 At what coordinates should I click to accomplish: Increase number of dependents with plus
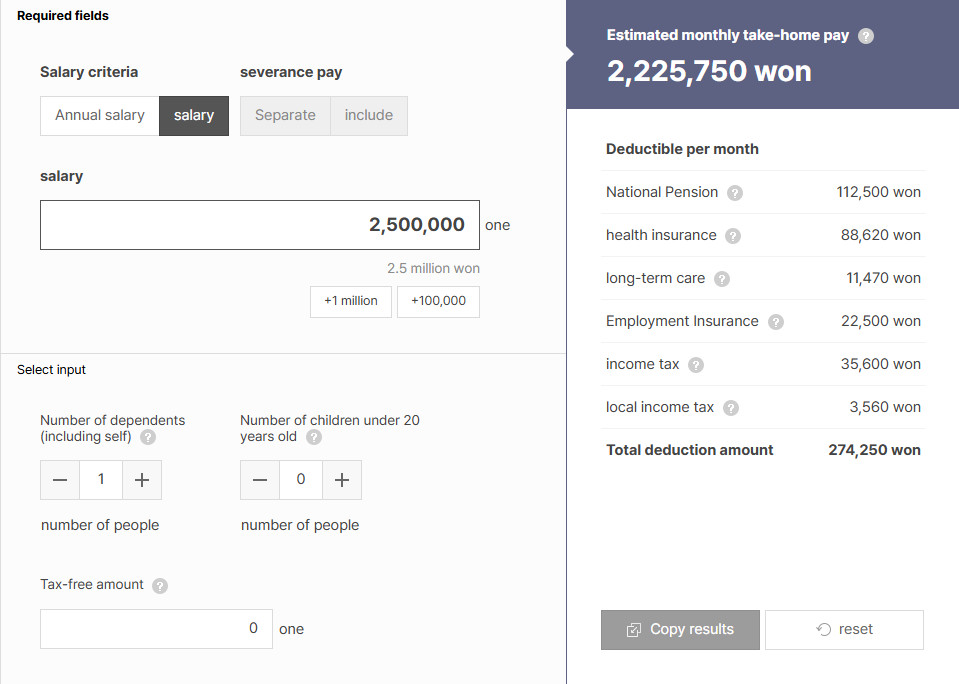click(142, 481)
